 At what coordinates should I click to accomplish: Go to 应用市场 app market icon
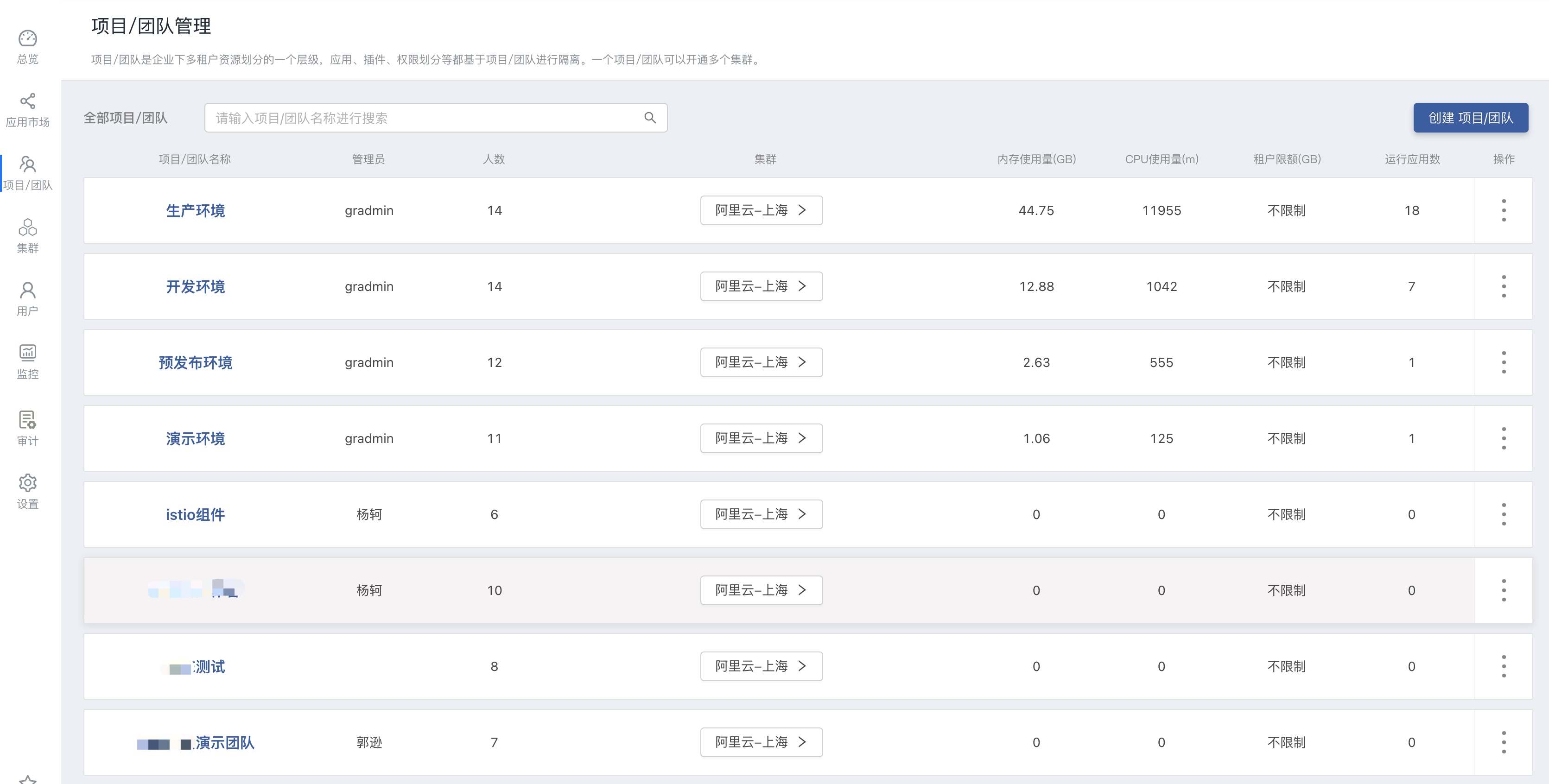point(28,101)
